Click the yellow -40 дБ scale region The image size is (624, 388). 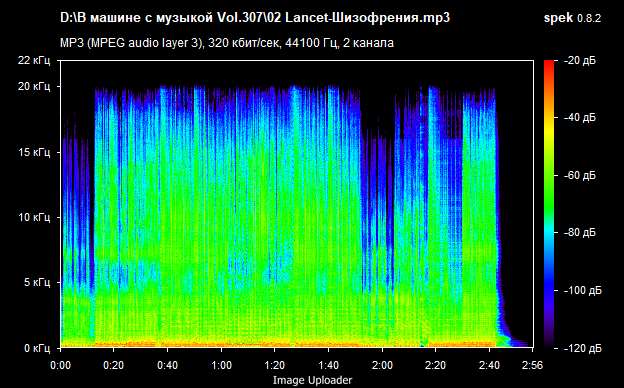(549, 118)
